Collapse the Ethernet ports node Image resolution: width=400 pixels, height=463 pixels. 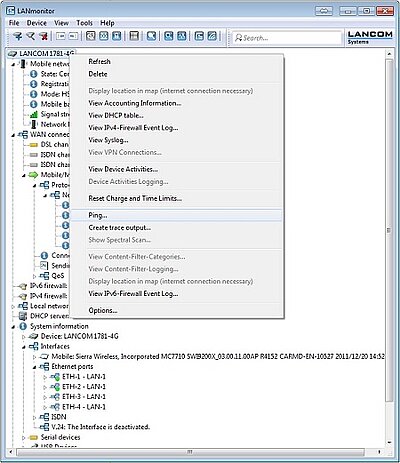(x=34, y=367)
